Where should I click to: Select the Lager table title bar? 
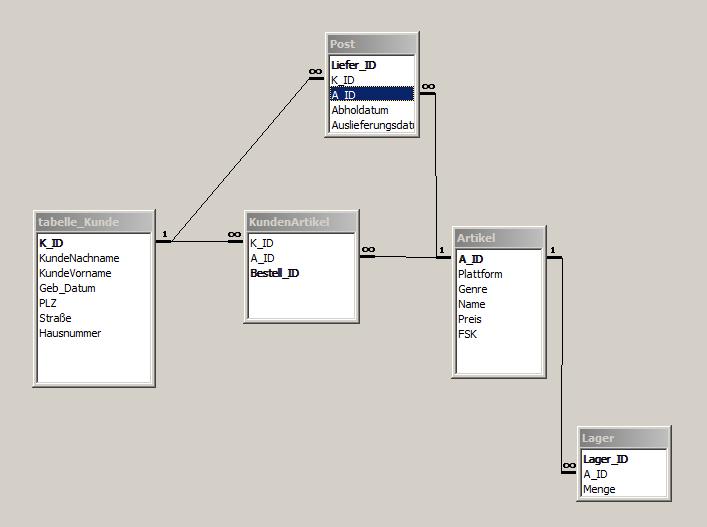(x=624, y=438)
